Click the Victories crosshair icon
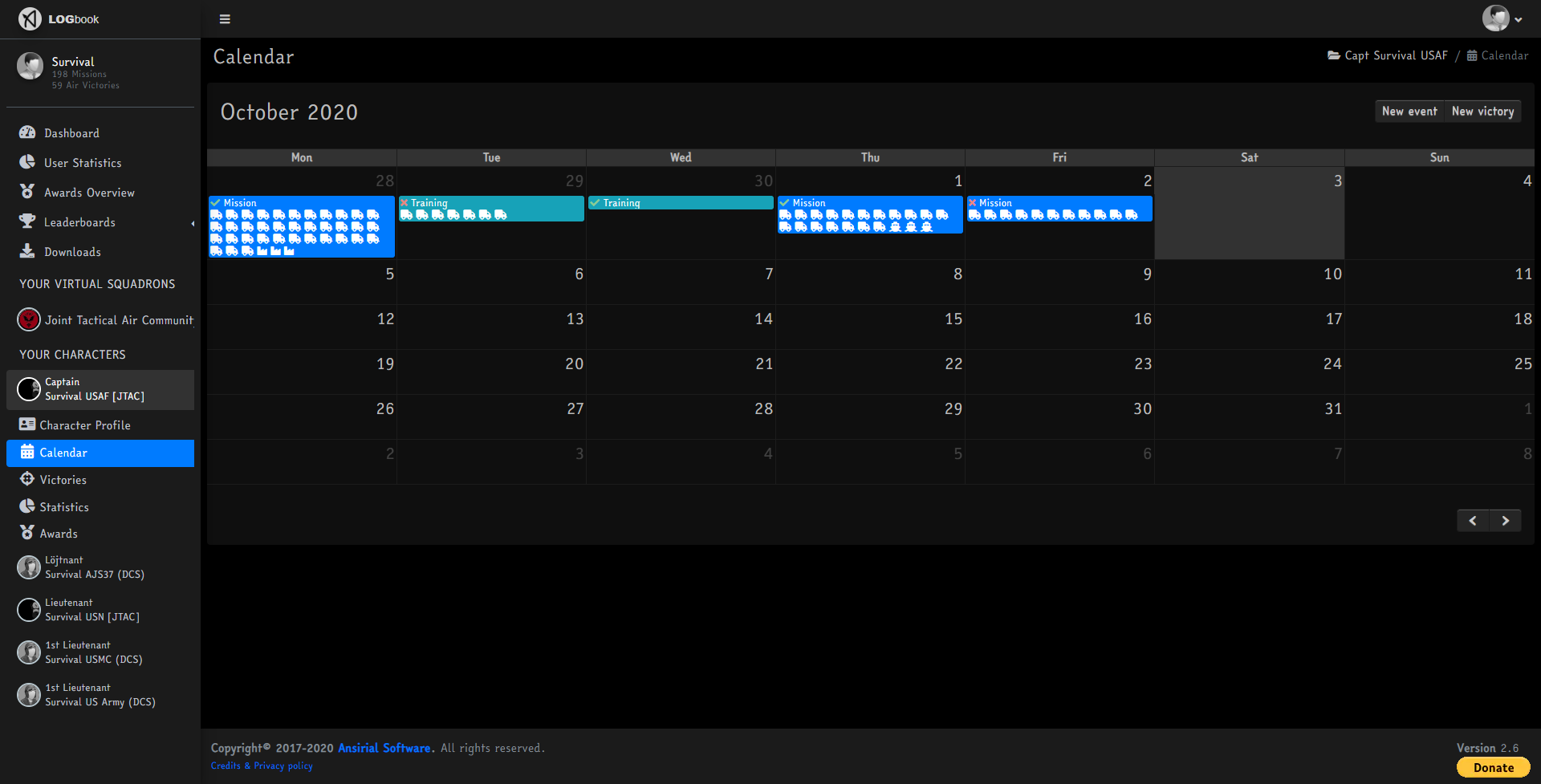This screenshot has height=784, width=1541. [27, 479]
